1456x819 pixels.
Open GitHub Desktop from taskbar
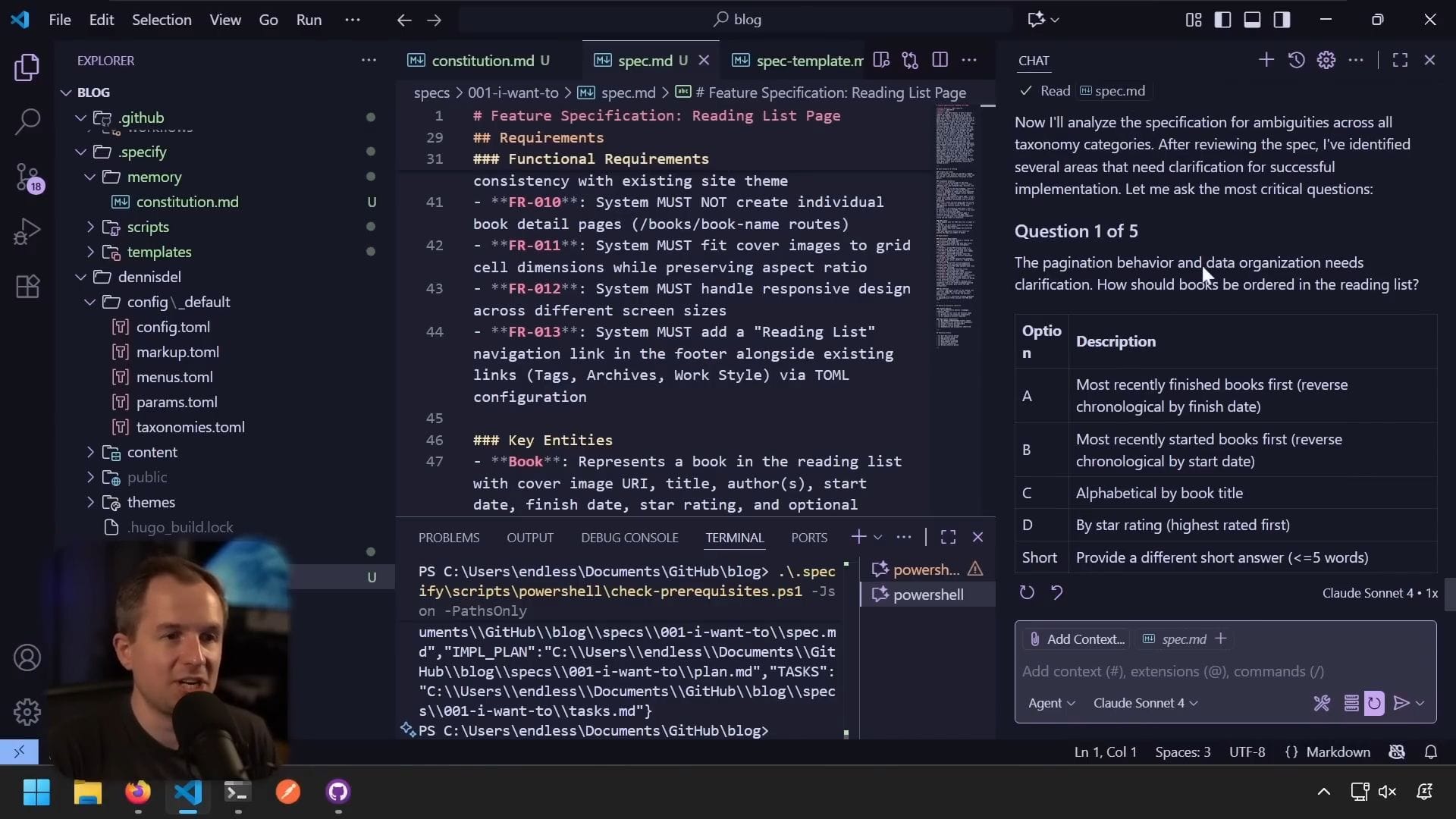(338, 792)
